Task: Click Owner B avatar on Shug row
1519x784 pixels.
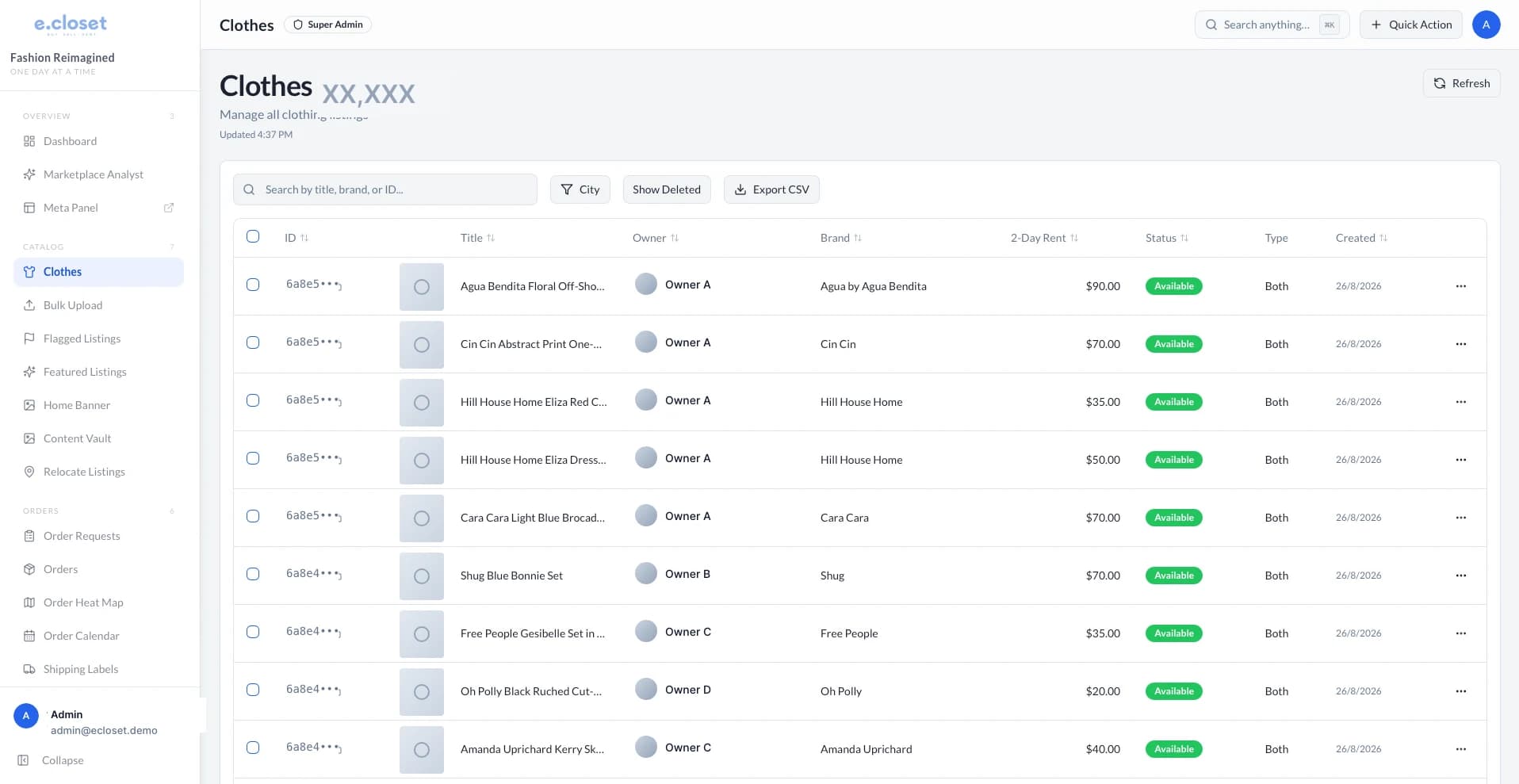Action: [646, 573]
